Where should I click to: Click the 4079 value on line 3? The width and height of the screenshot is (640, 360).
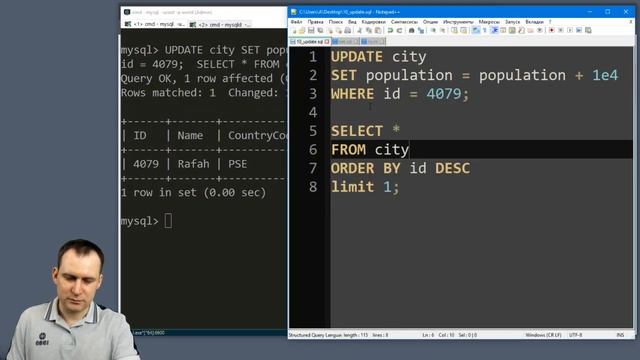click(x=444, y=94)
